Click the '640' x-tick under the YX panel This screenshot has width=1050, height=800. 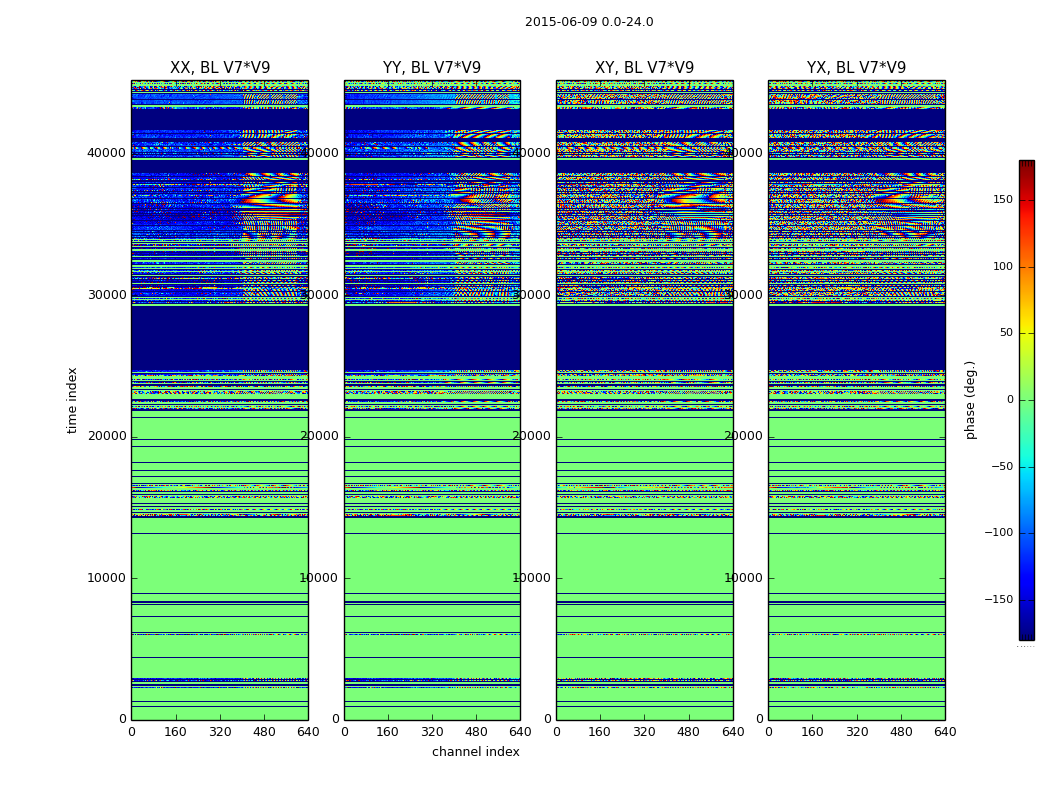tap(945, 732)
